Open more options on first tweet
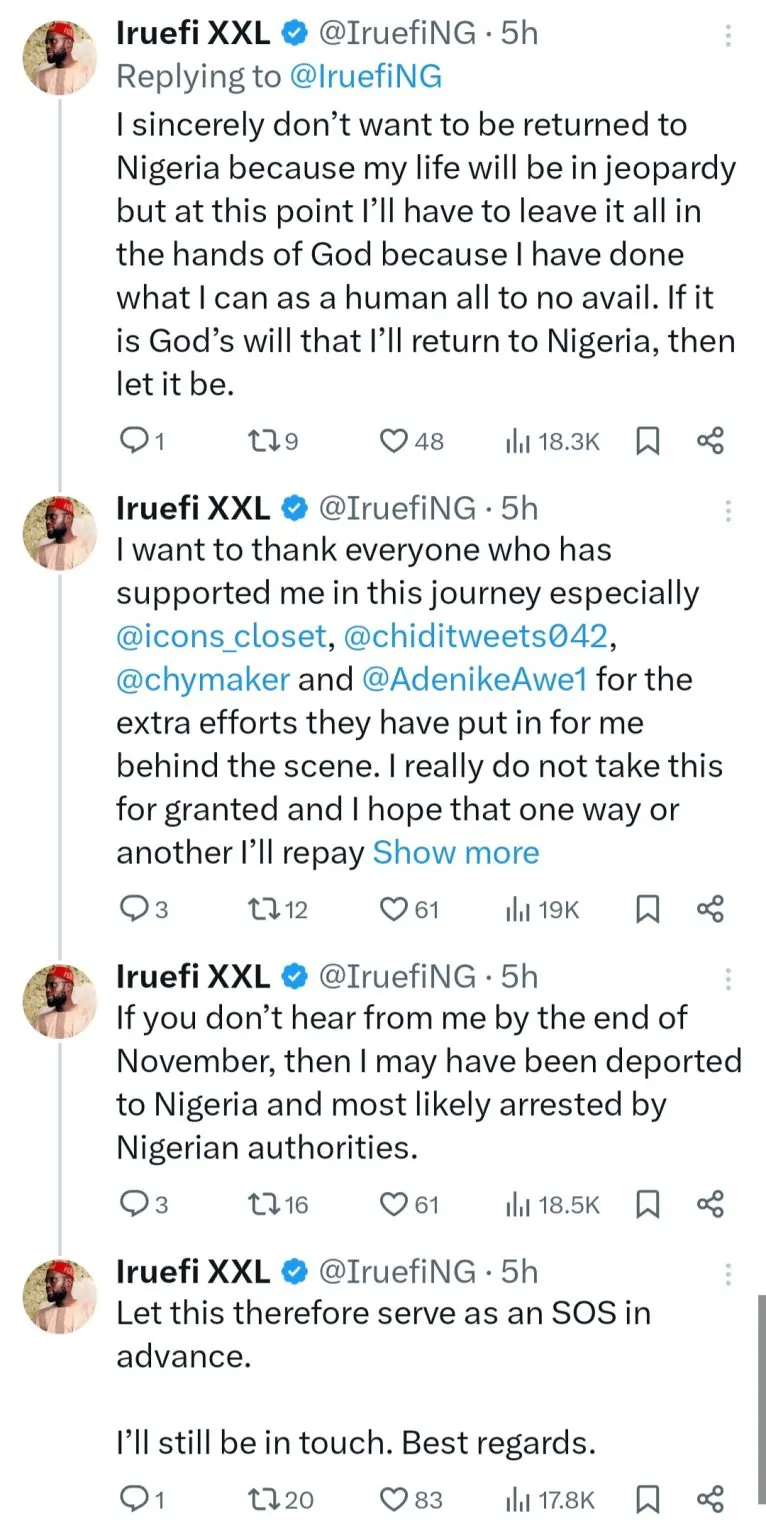The image size is (766, 1536). (728, 35)
